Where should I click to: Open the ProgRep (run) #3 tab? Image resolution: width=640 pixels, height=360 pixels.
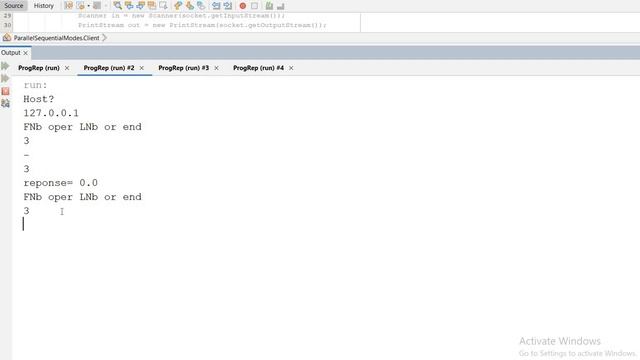183,68
